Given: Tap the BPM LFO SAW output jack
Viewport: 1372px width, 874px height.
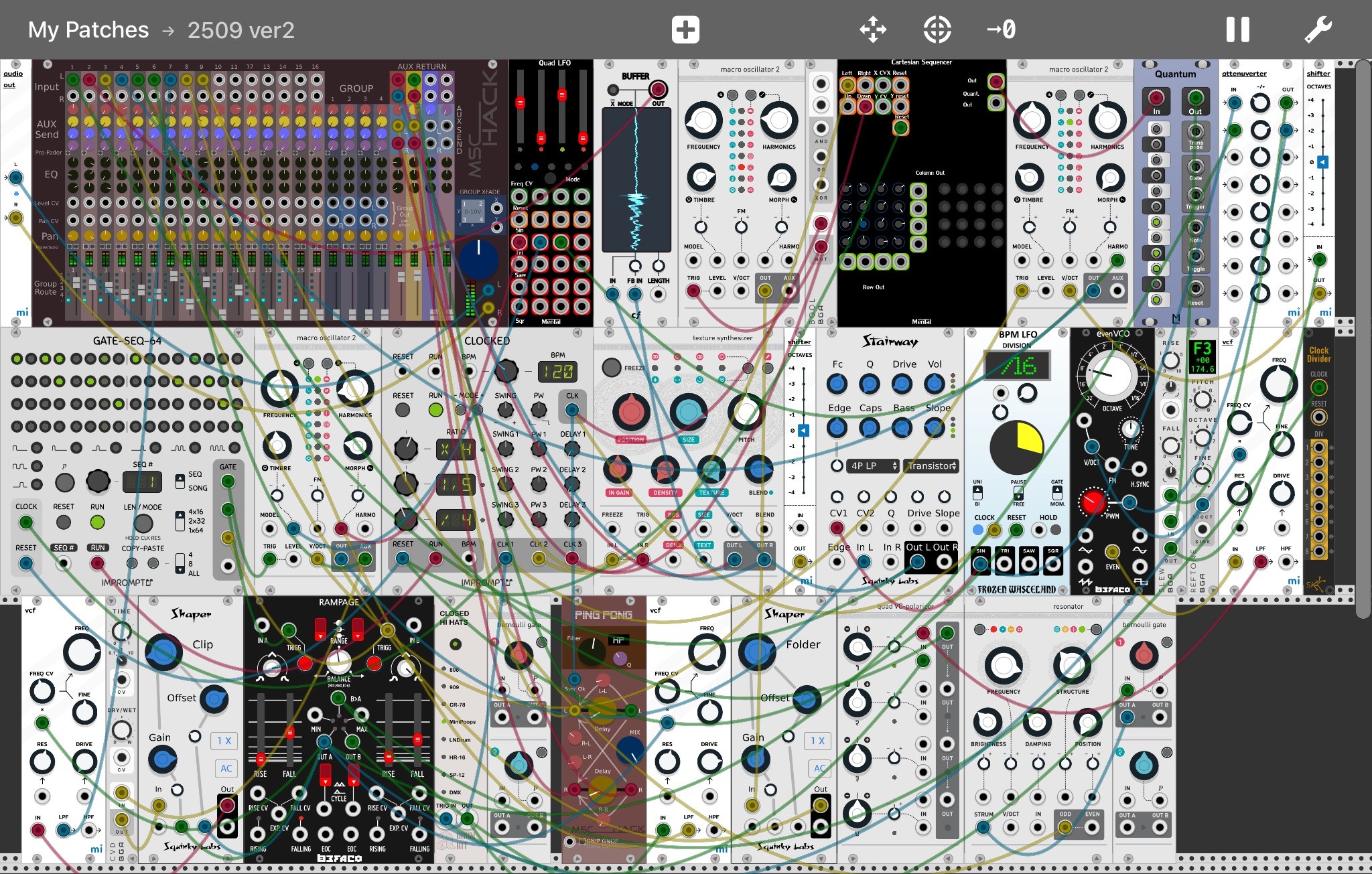Looking at the screenshot, I should (x=1029, y=564).
